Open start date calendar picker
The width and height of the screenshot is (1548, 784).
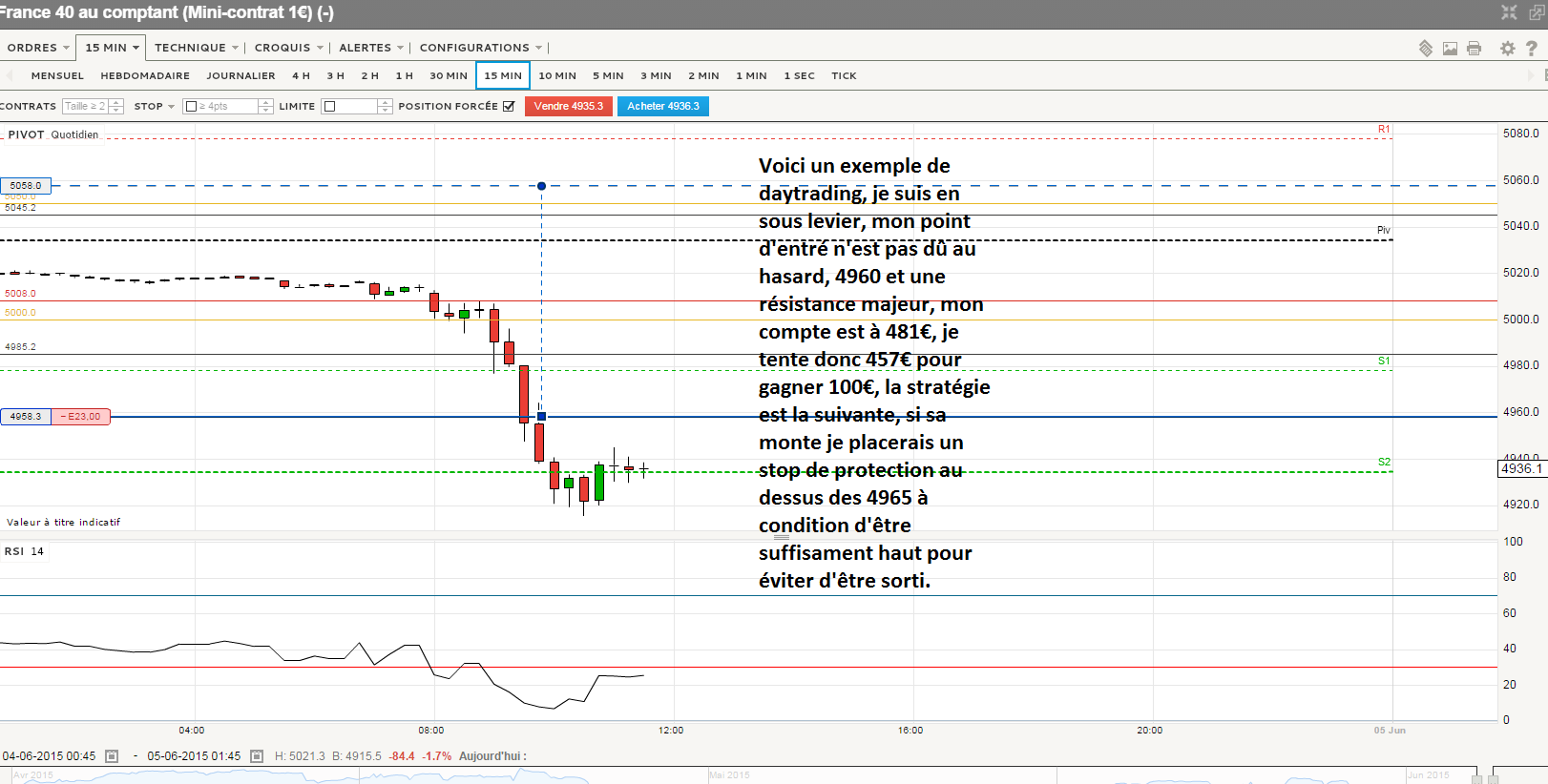click(x=112, y=756)
